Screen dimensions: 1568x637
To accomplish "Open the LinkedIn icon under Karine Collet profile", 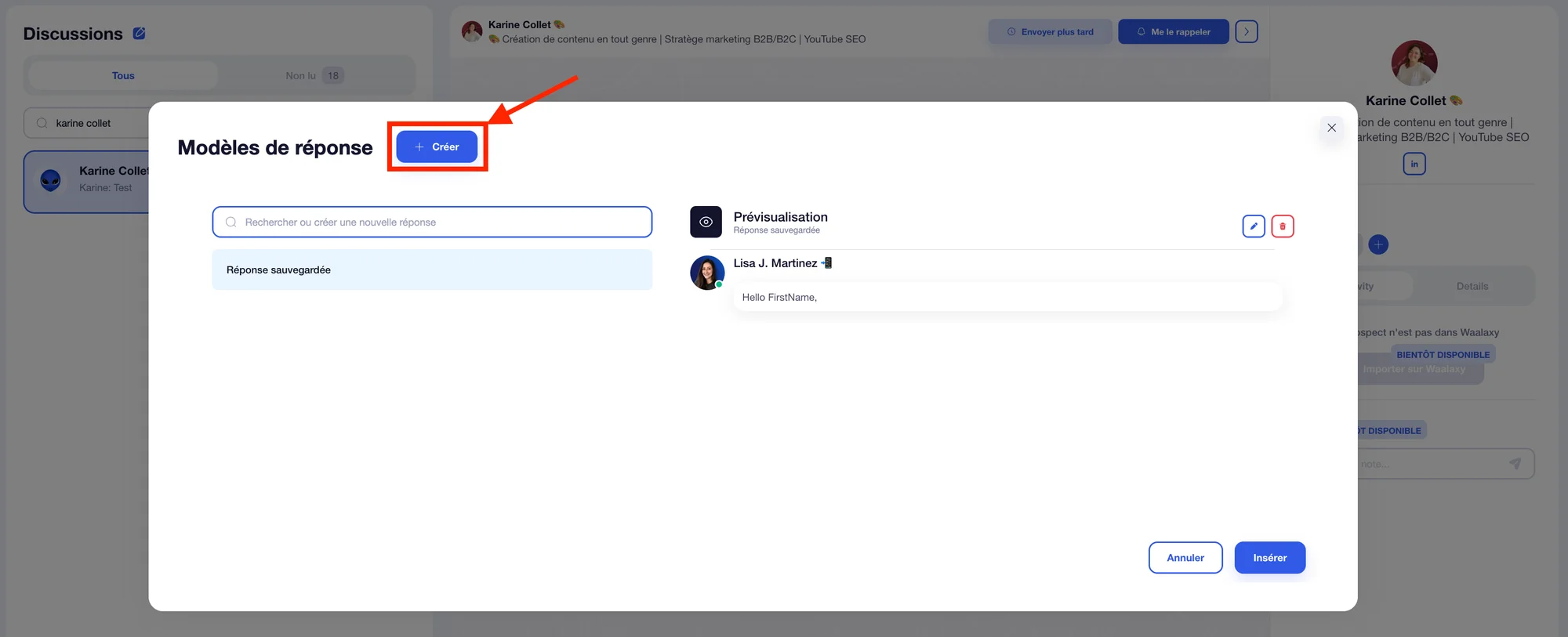I will [1414, 164].
